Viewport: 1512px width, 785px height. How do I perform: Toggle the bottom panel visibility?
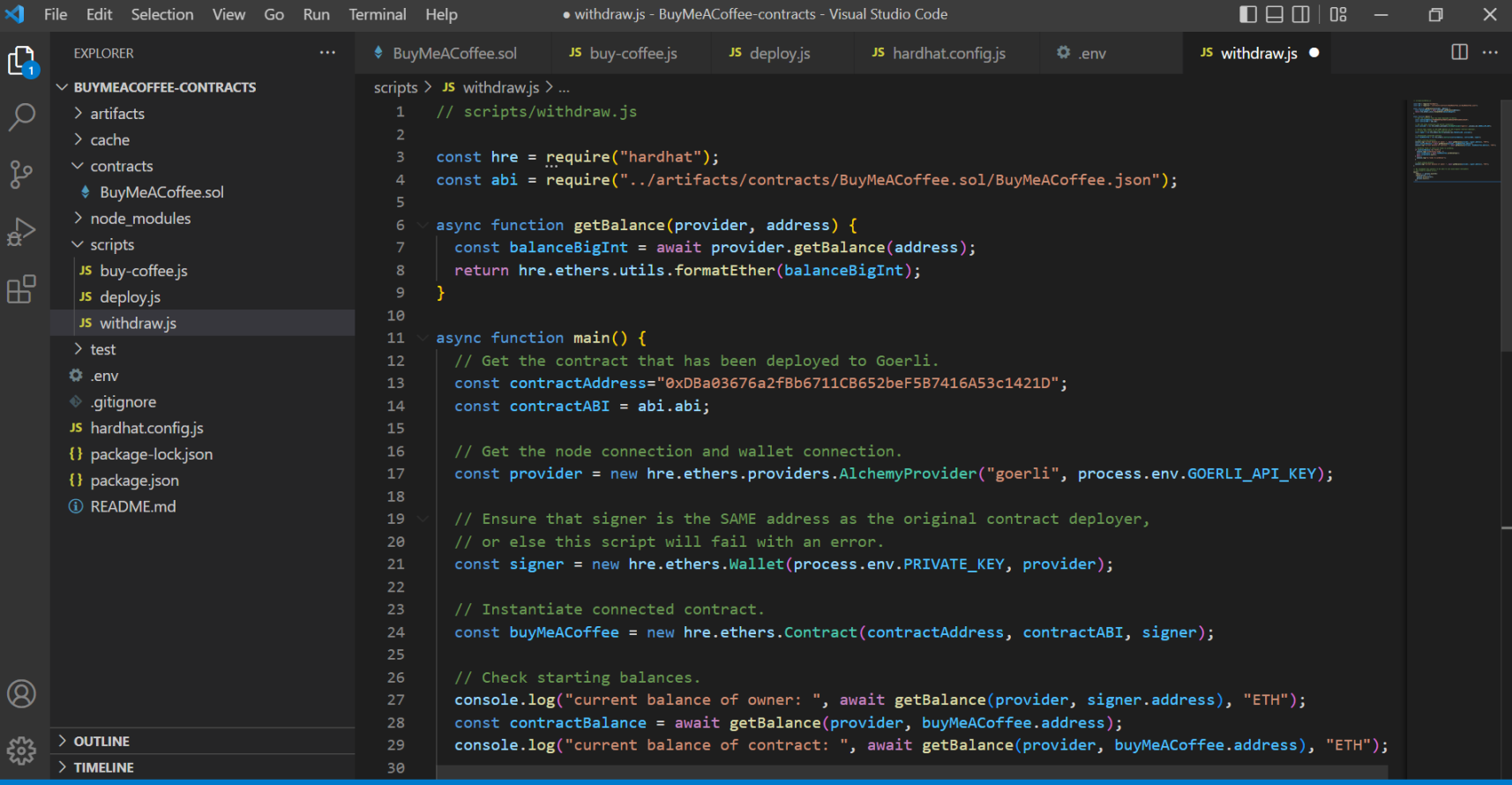point(1274,14)
